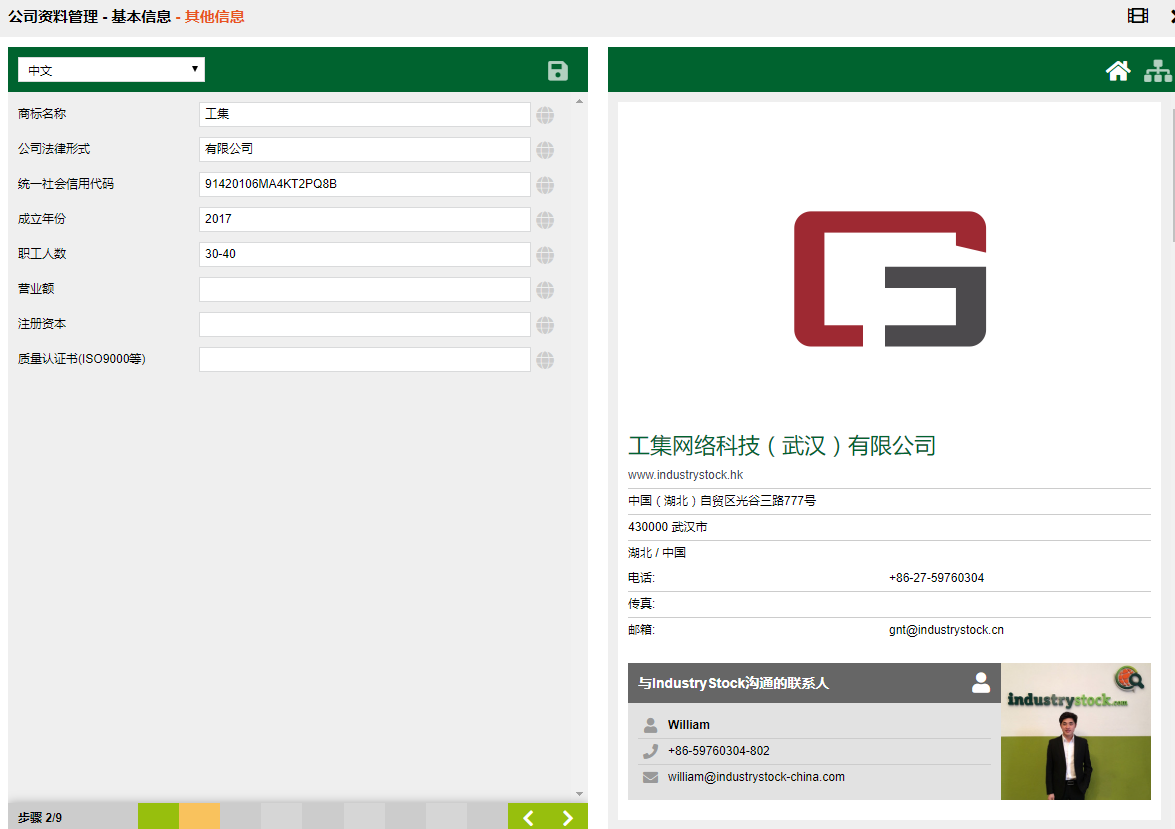Click inside the 注册资本 input field
This screenshot has height=829, width=1175.
pos(364,324)
